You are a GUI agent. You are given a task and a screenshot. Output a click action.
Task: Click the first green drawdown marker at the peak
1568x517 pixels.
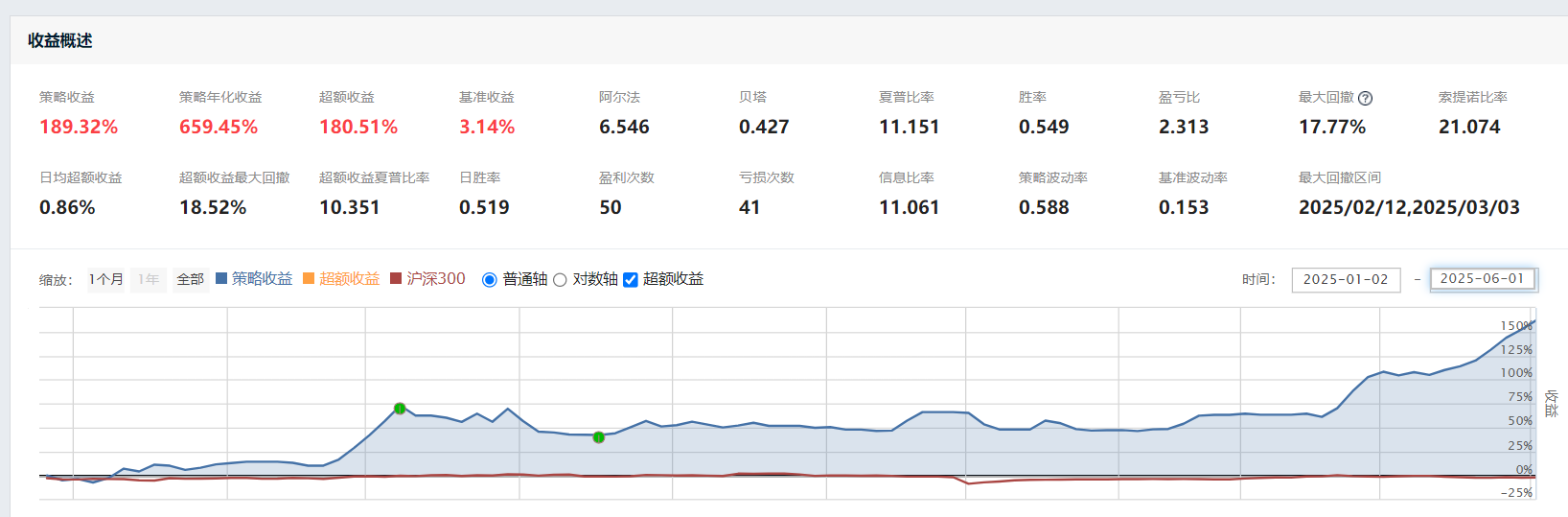tap(400, 409)
